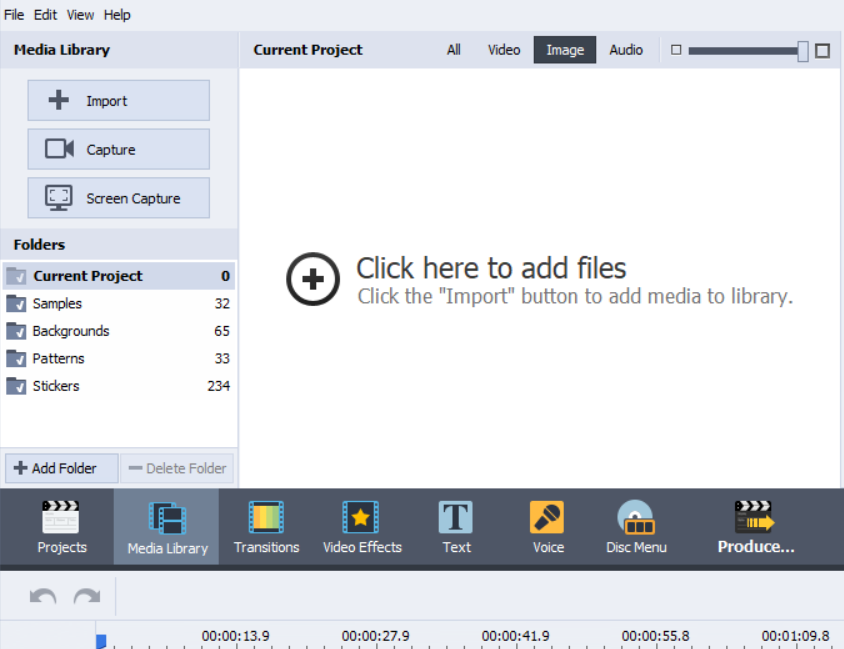
Task: Click the Redo arrow
Action: point(87,597)
